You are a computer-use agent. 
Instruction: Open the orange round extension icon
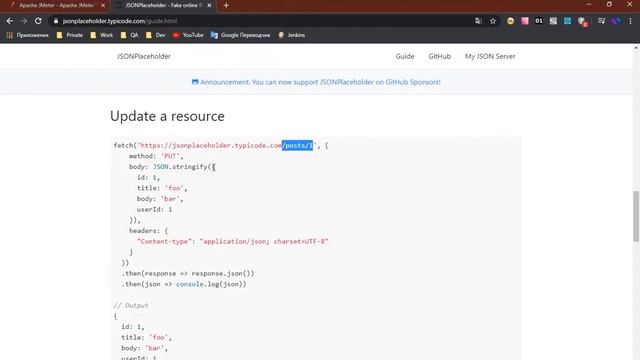click(510, 21)
